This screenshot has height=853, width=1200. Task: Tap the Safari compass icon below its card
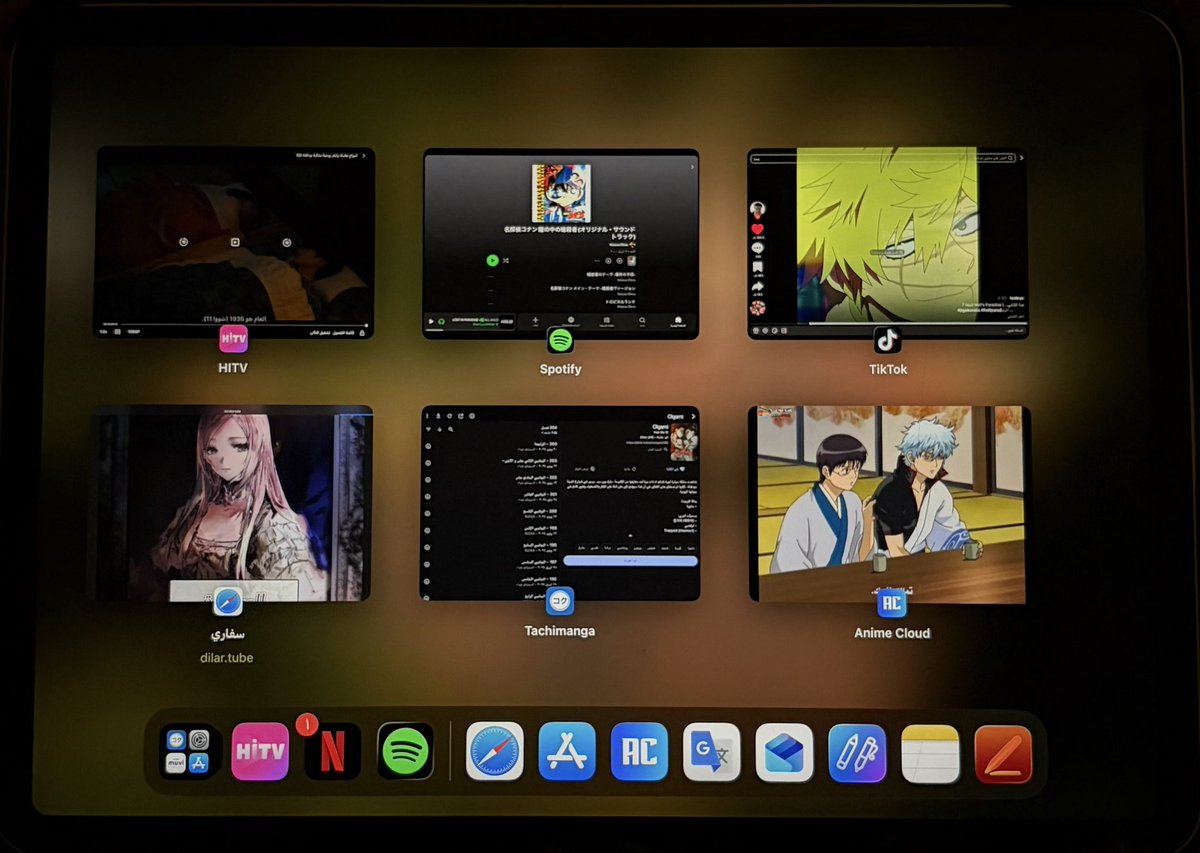228,603
